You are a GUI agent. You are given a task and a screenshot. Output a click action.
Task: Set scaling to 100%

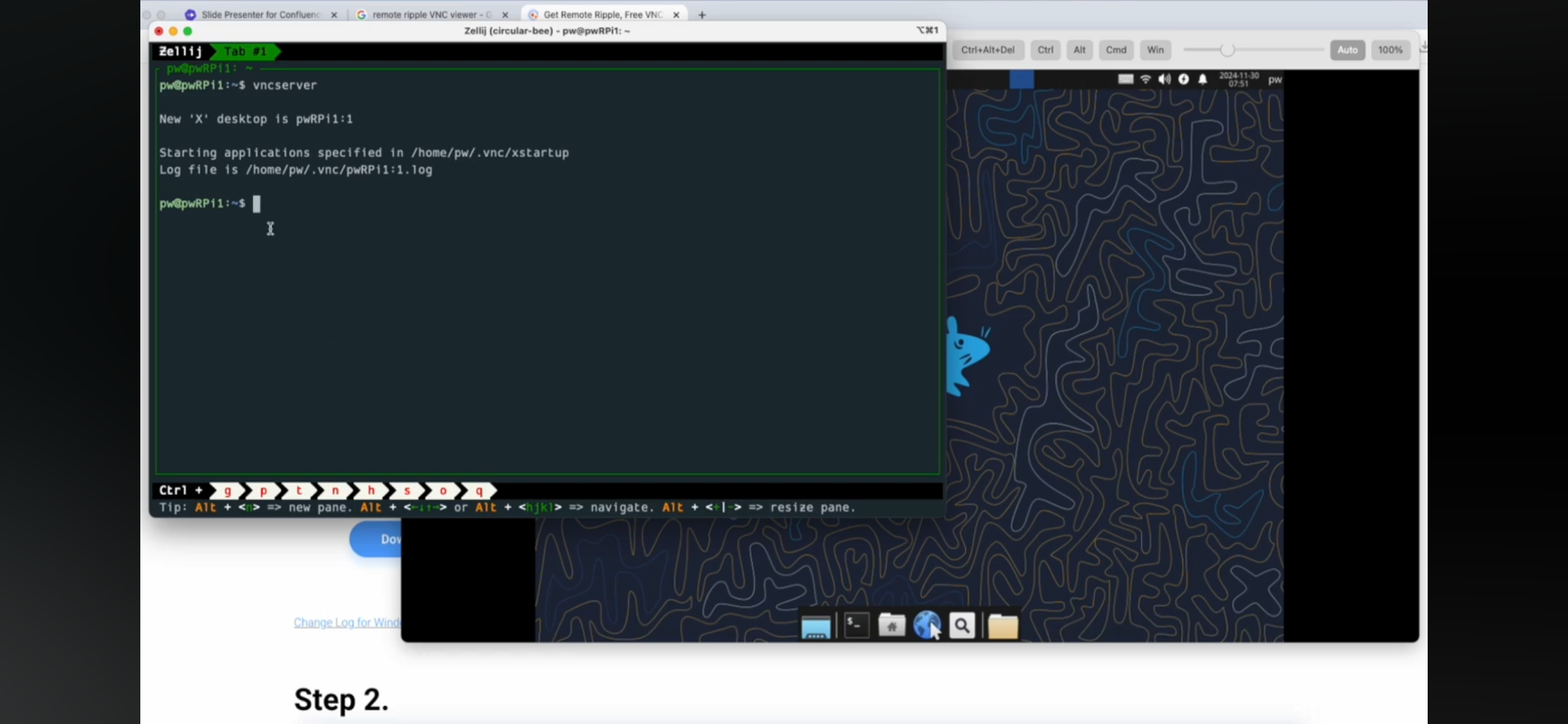(1390, 50)
